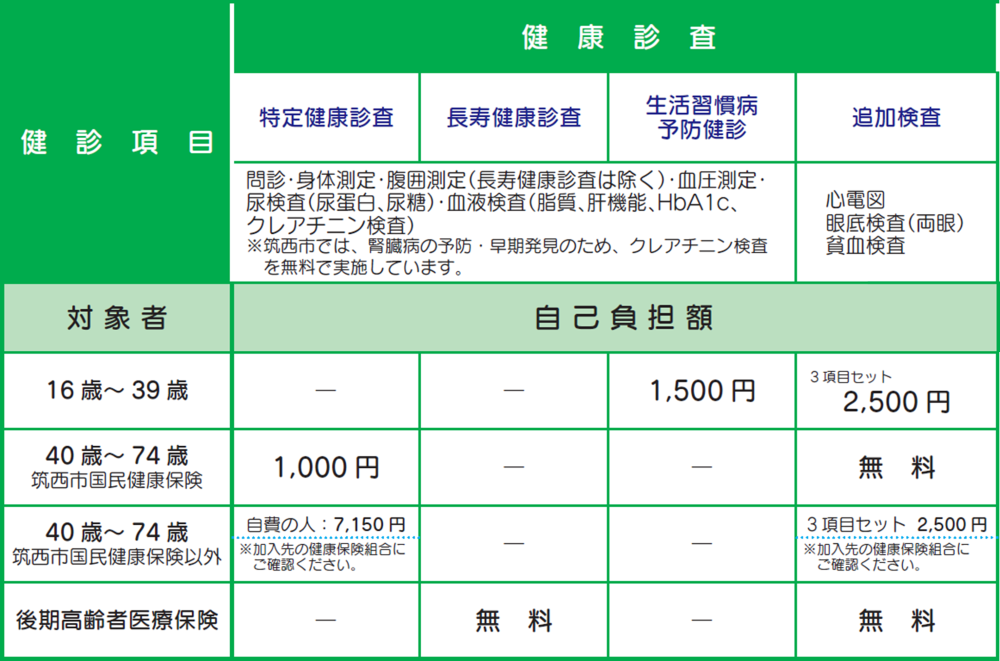1000x661 pixels.
Task: Click the 無料 cell under 長寿健康診査
Action: click(513, 619)
